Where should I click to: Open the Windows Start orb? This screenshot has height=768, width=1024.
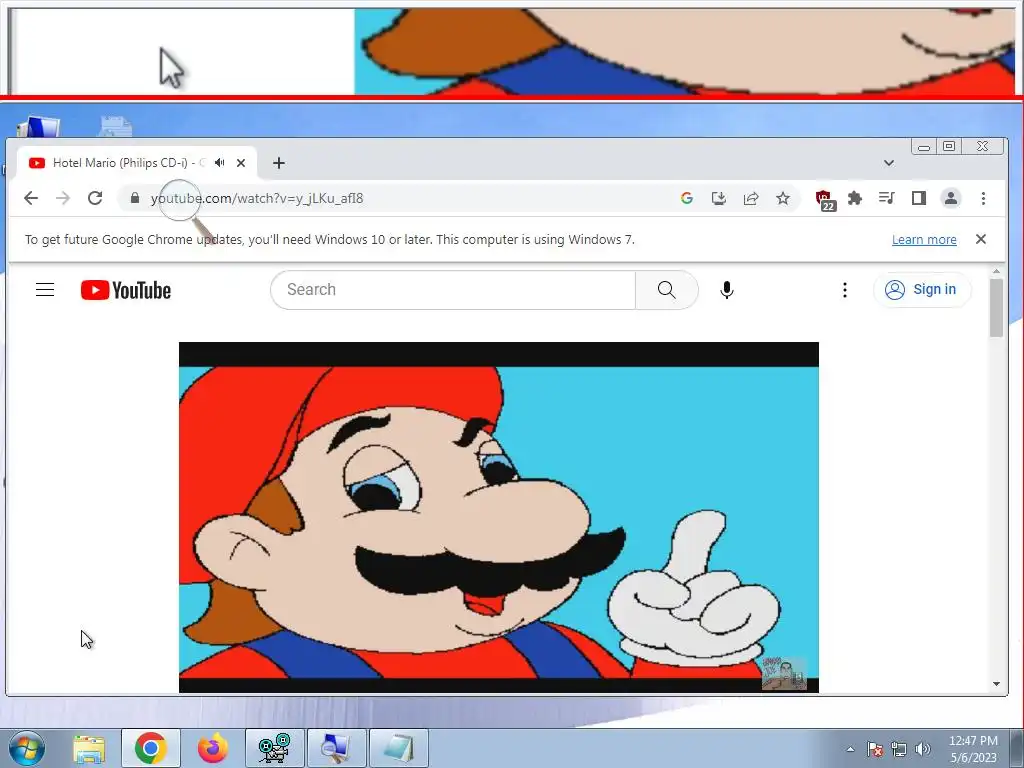click(x=27, y=748)
